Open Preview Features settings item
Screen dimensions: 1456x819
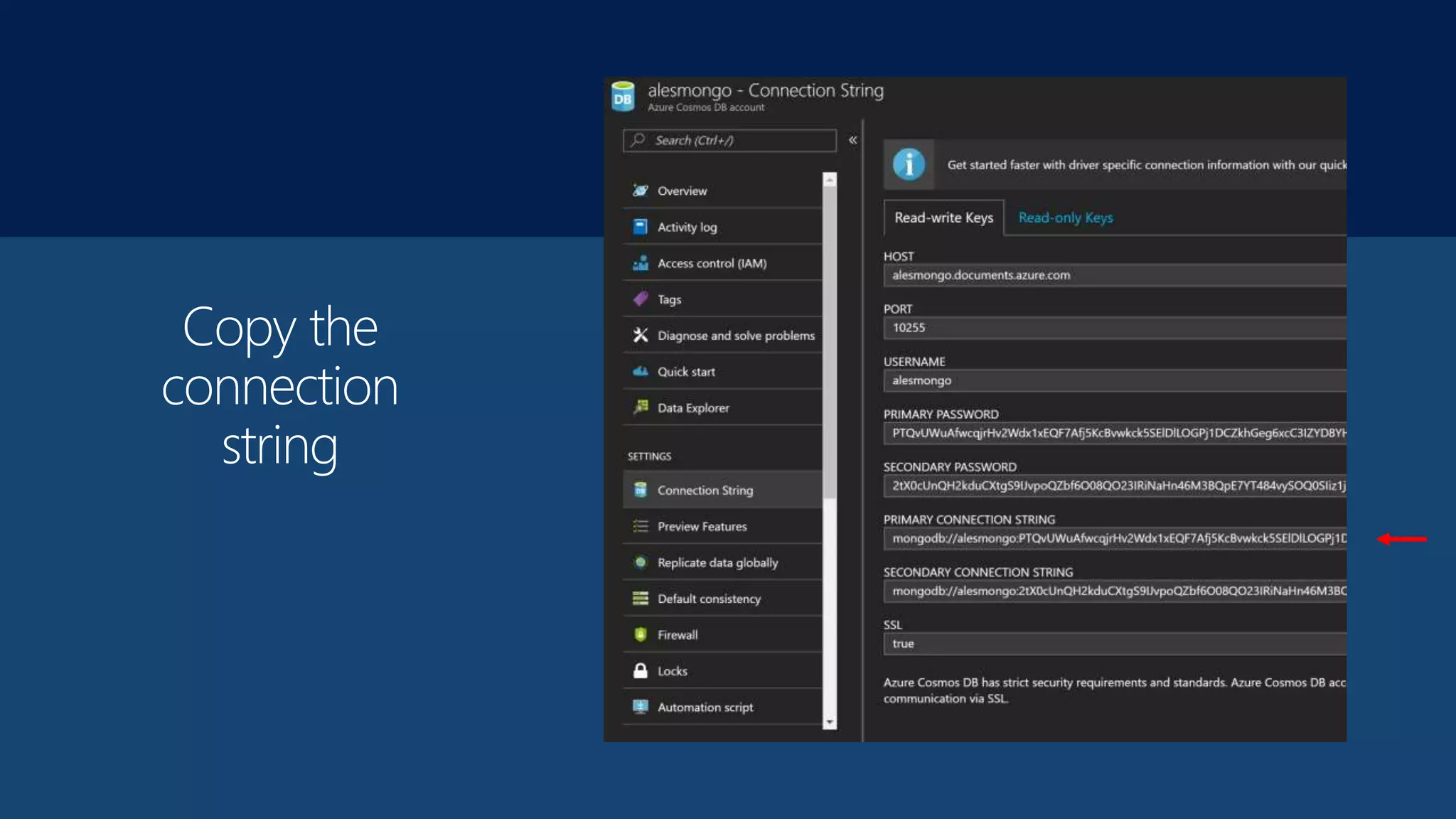click(702, 526)
